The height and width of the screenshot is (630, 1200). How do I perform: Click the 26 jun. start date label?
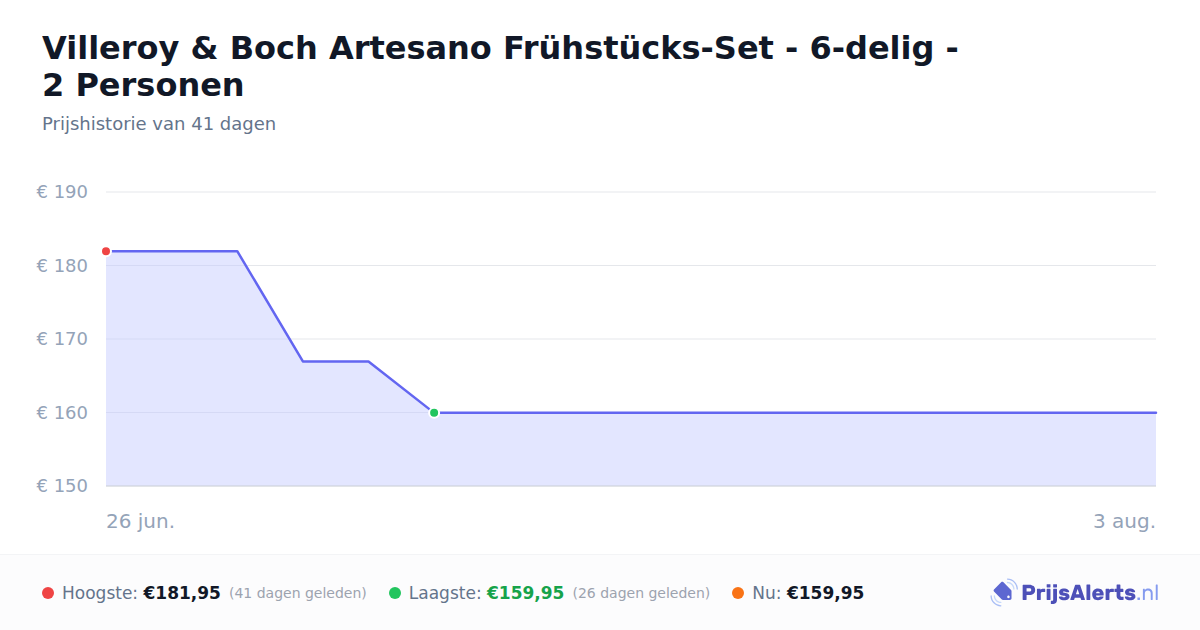pos(141,522)
